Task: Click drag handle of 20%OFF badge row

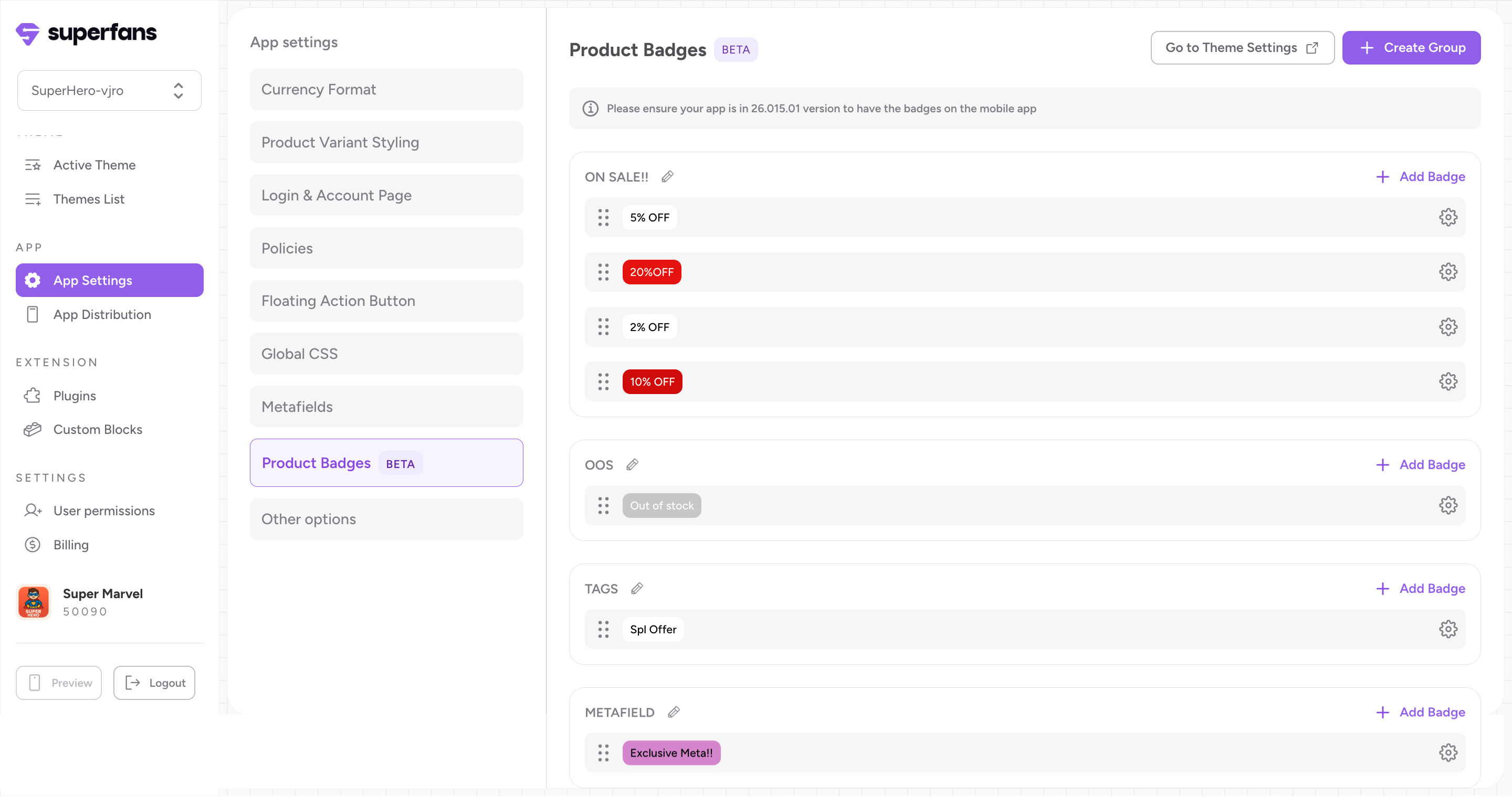Action: coord(603,272)
